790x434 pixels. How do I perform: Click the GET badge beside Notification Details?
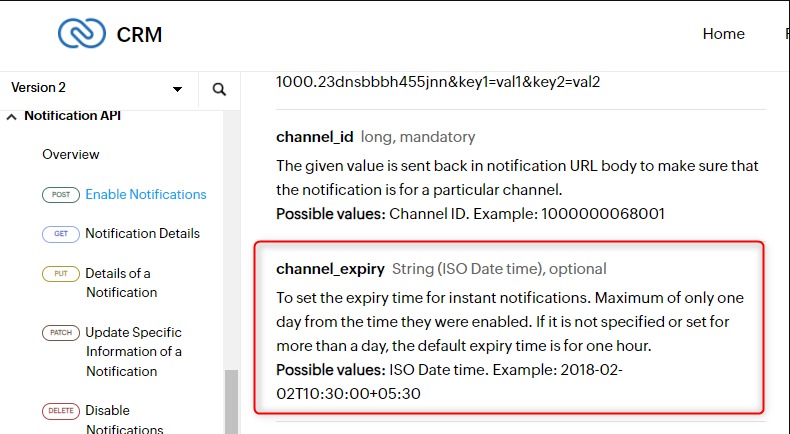(60, 234)
